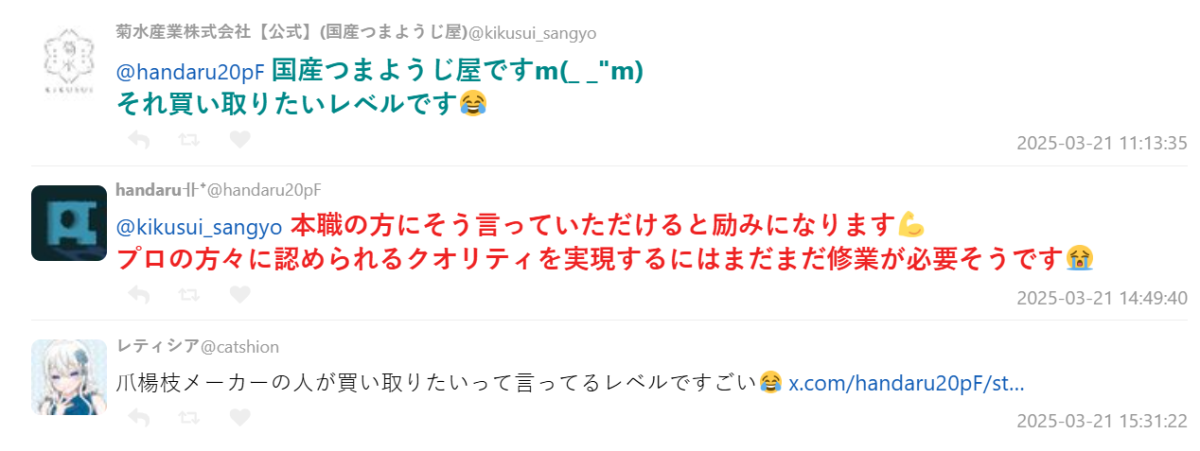The image size is (1200, 451).
Task: Retweet handaru's tweet
Action: [x=188, y=295]
